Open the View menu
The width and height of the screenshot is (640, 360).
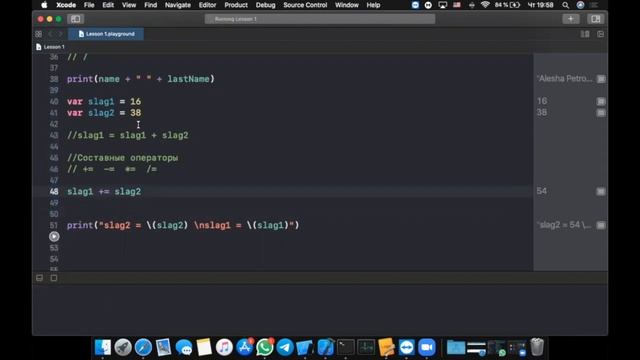[129, 5]
